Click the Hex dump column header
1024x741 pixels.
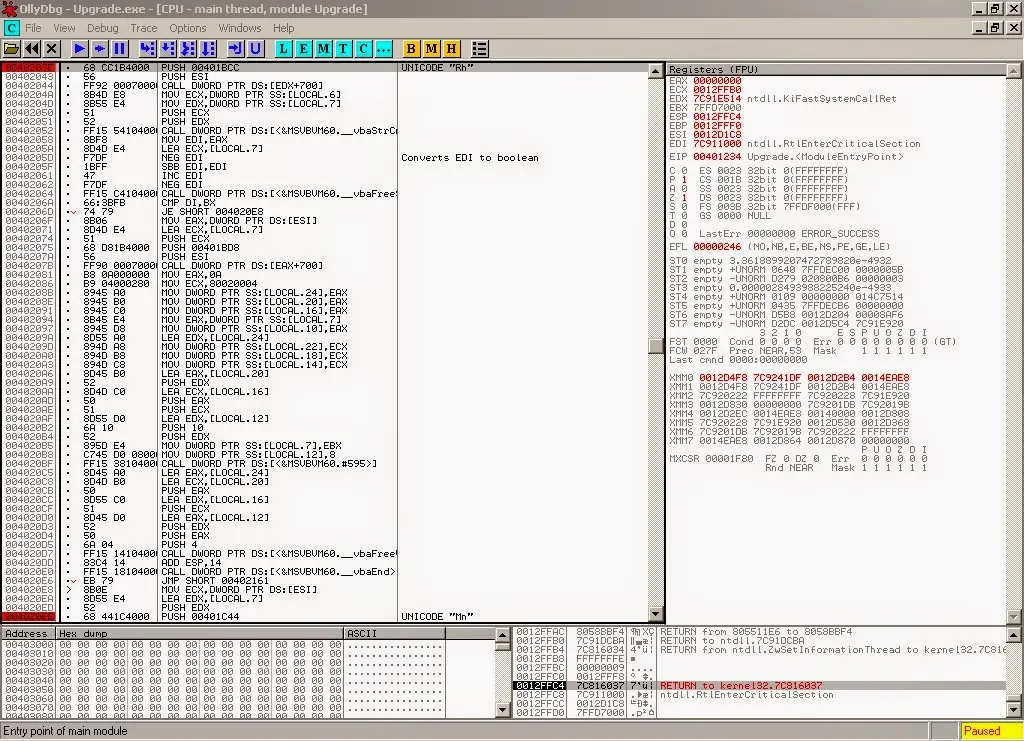point(200,633)
